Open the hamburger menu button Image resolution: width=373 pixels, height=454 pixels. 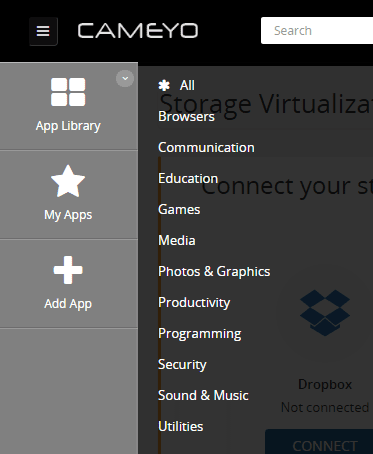tap(43, 31)
